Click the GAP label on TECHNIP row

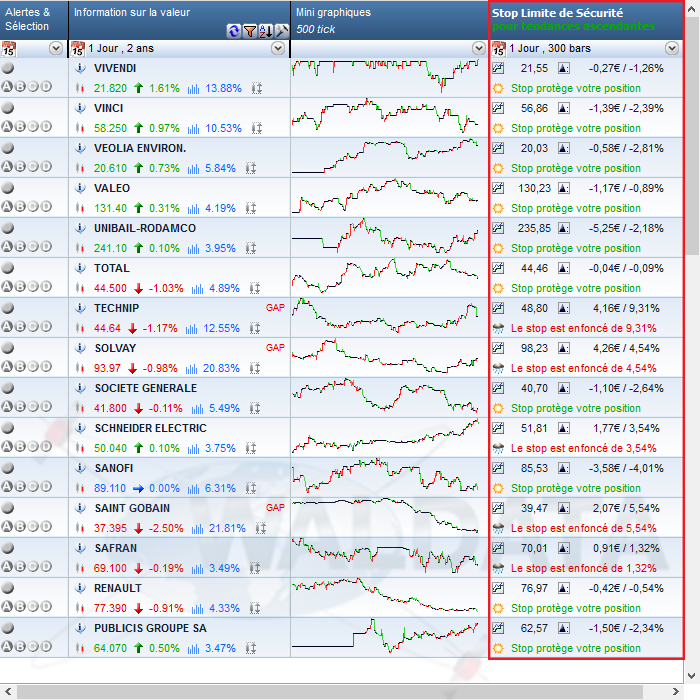pos(275,308)
